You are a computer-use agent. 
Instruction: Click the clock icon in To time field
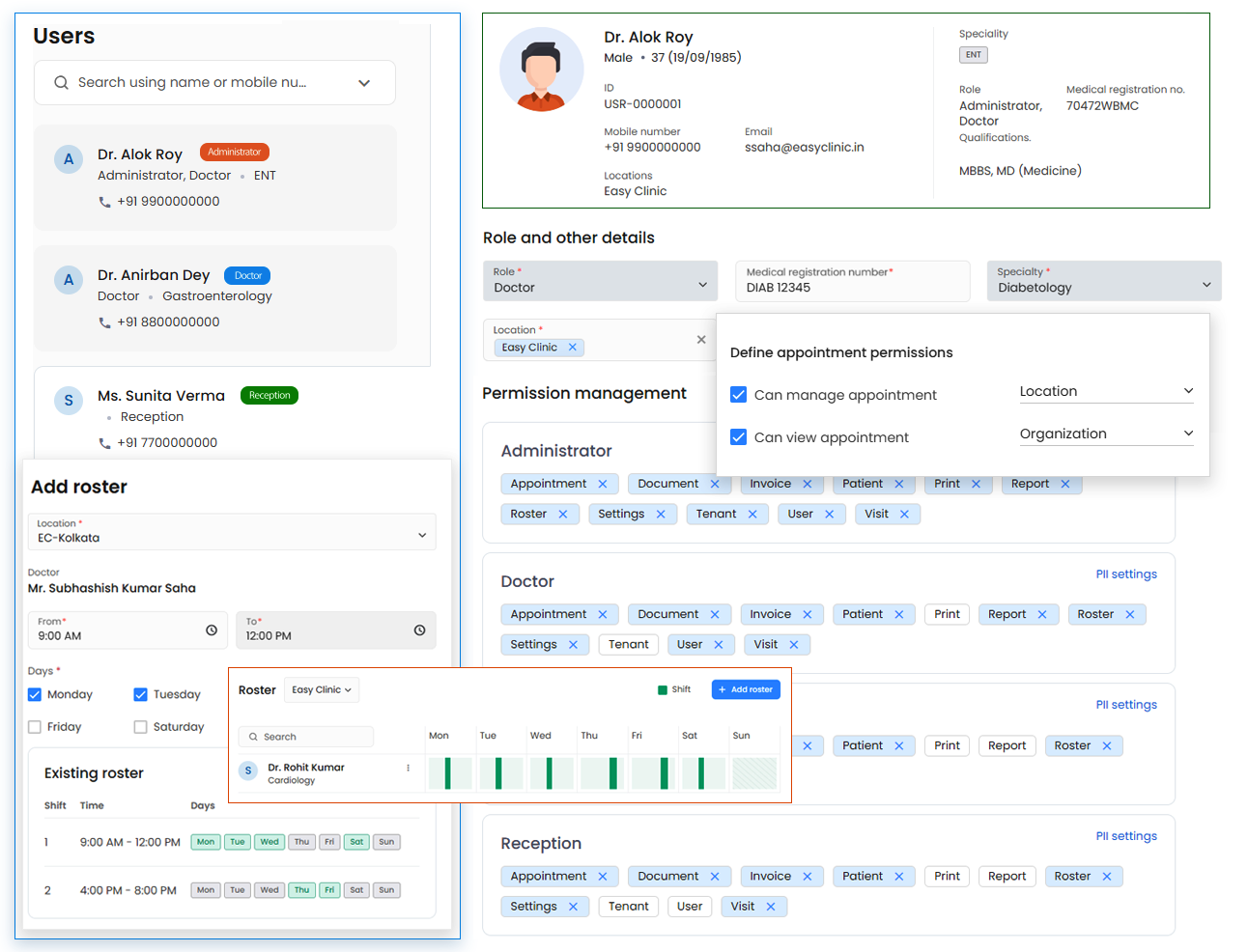point(419,630)
